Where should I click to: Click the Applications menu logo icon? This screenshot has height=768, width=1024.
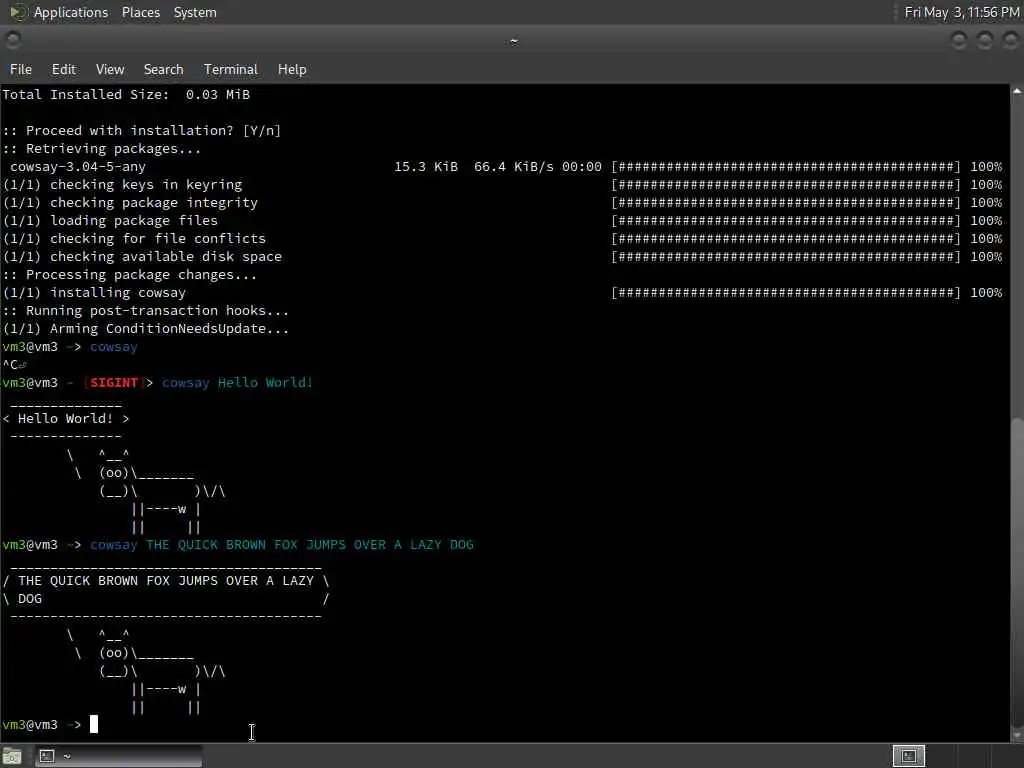pos(17,12)
